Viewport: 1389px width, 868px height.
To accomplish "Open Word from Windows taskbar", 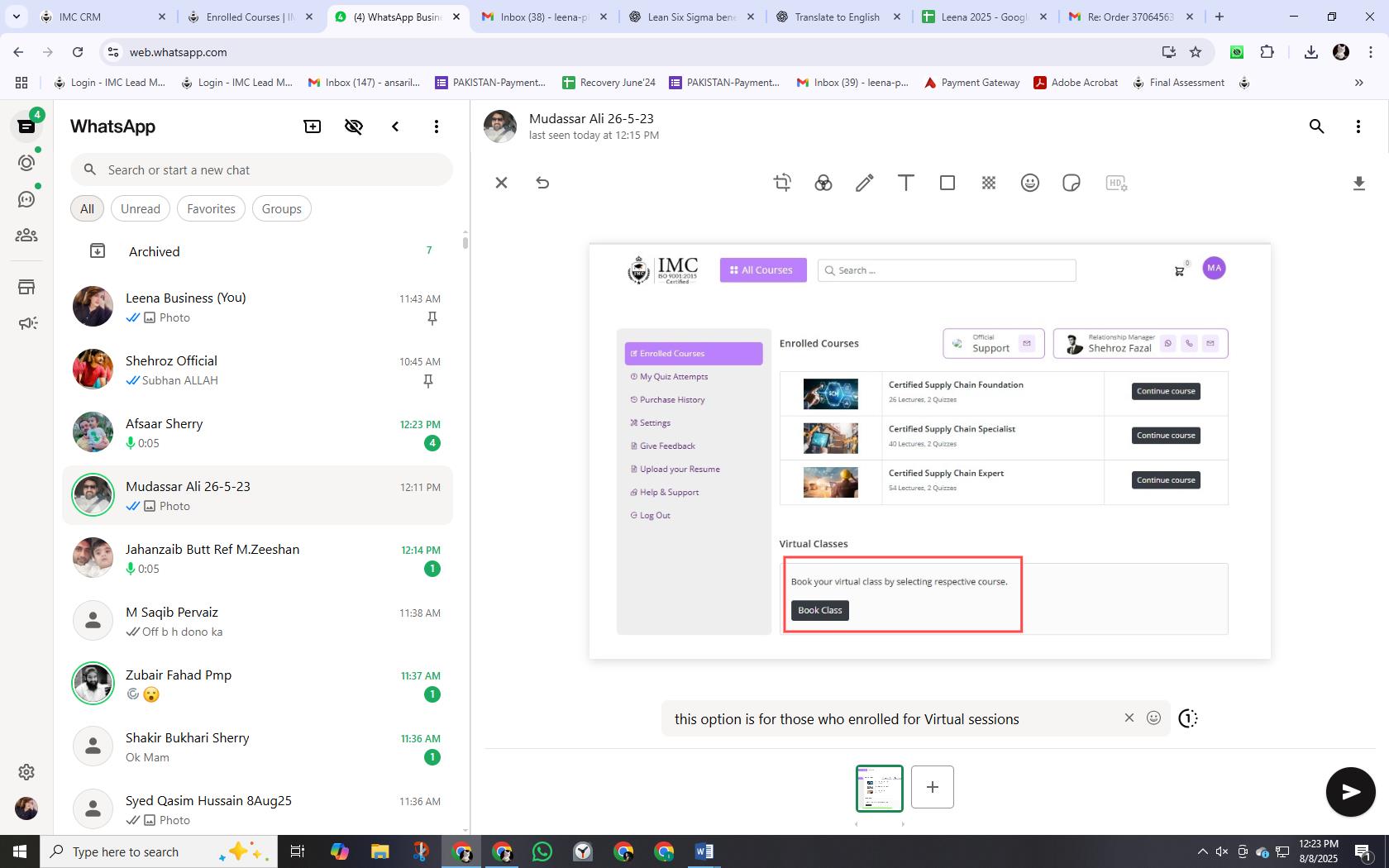I will (704, 851).
